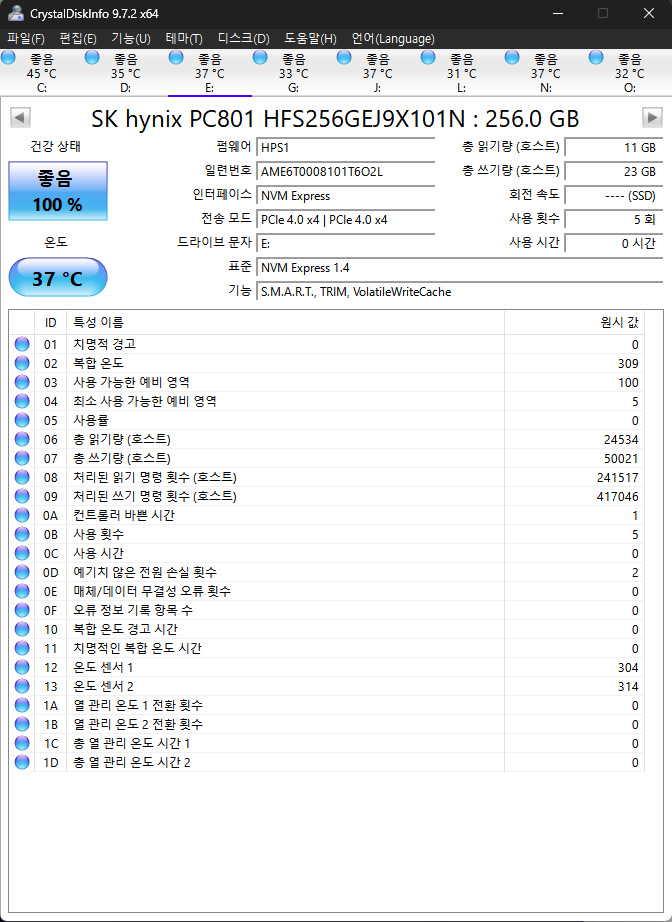Click the interface field NVM Express

(x=346, y=196)
